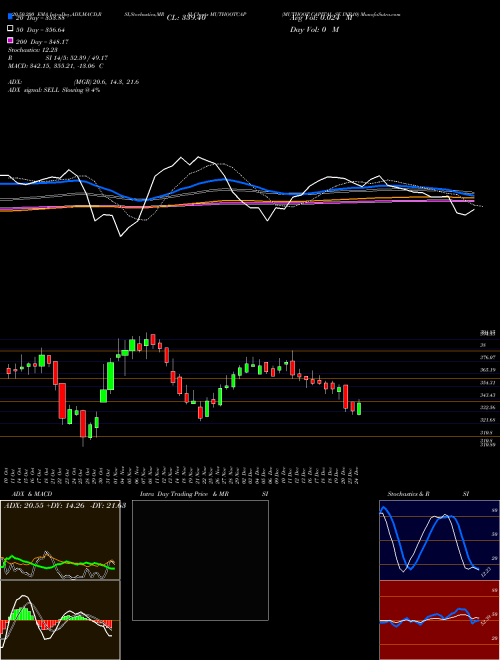Click the last green candlestick on the chart
The height and width of the screenshot is (660, 500).
point(359,408)
